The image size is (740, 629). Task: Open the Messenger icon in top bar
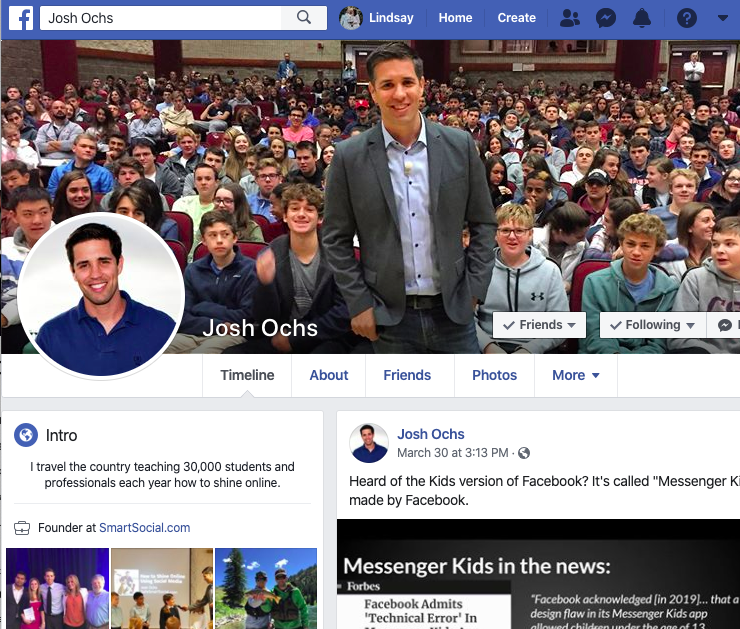(605, 18)
